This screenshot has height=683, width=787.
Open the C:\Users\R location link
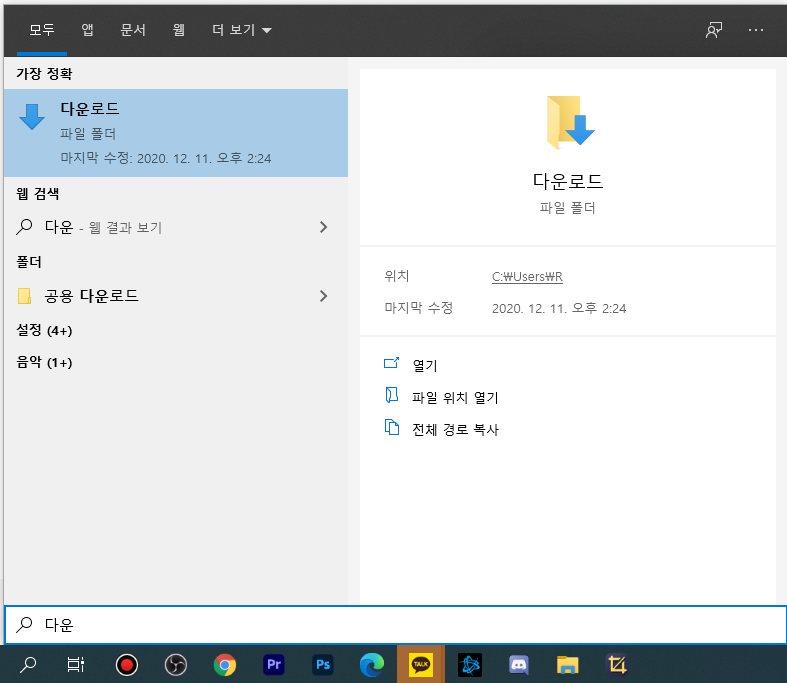point(527,277)
